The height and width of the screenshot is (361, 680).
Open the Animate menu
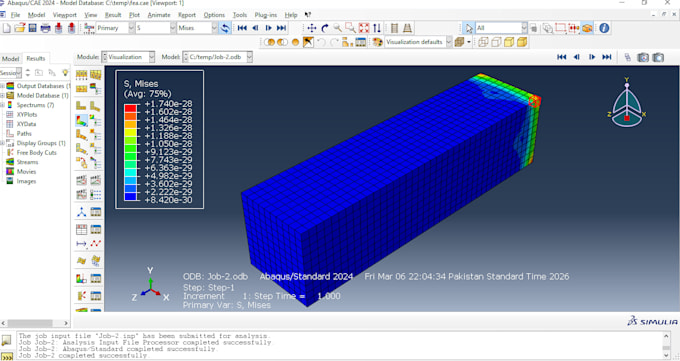[159, 15]
